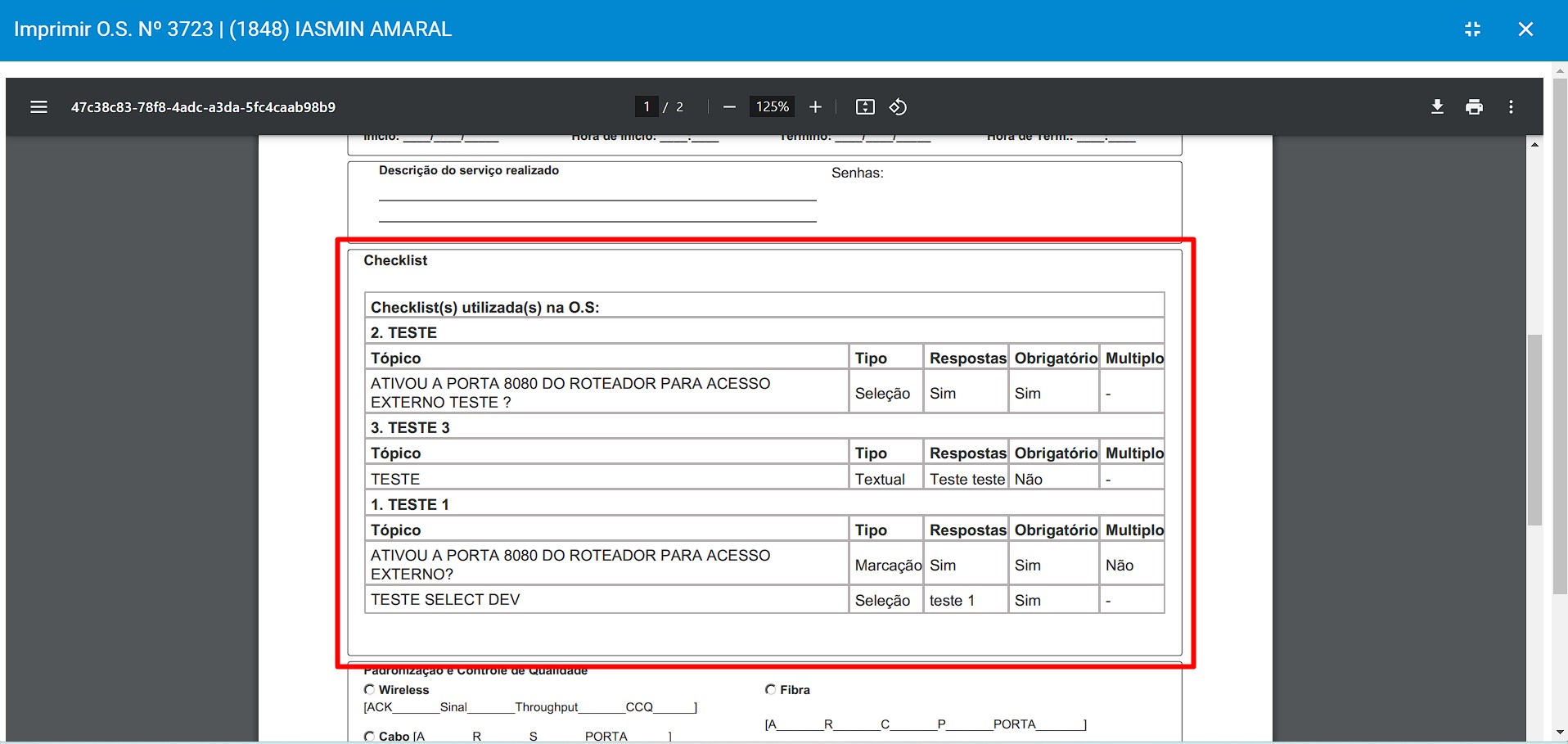1568x744 pixels.
Task: Click the Checklist section heading
Action: [x=395, y=260]
